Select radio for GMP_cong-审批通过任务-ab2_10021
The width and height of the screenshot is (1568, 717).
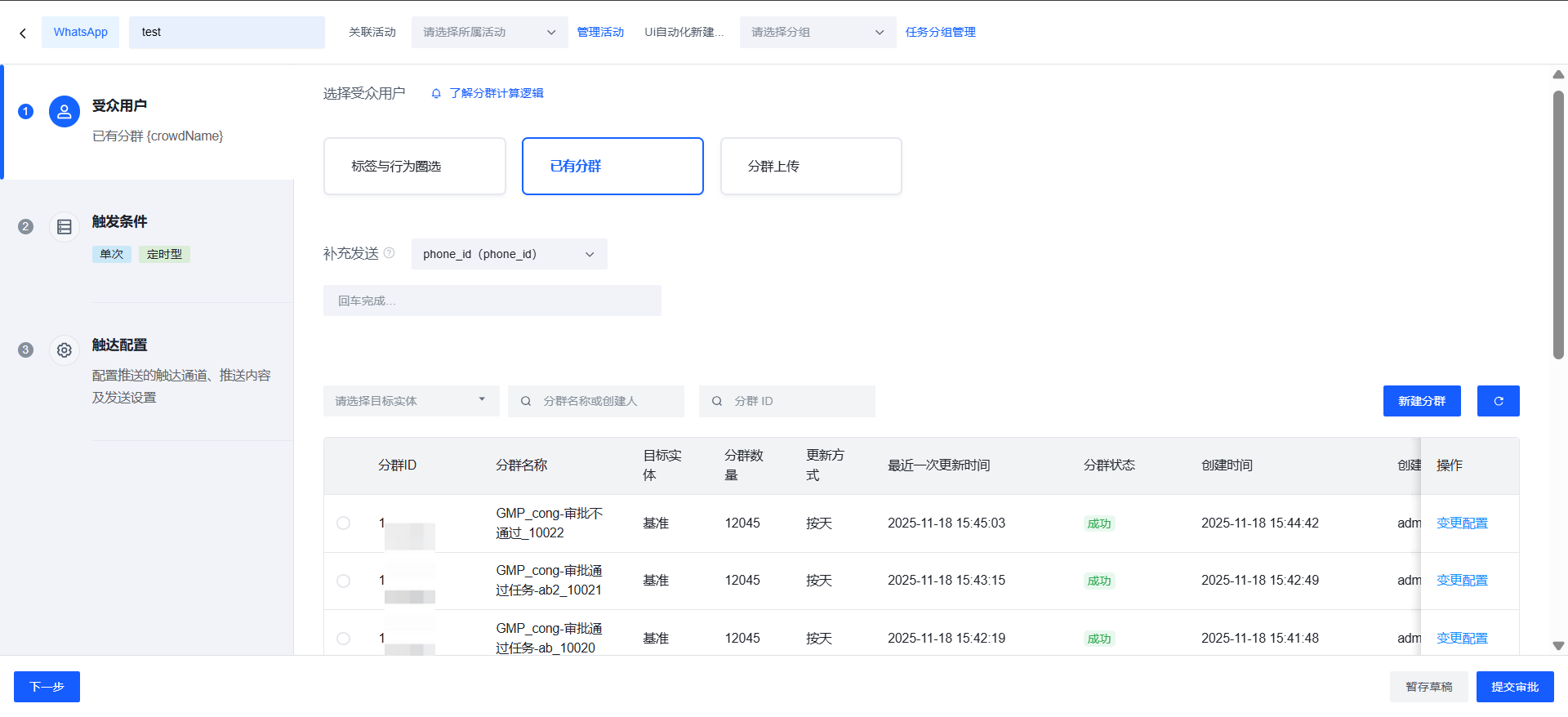click(344, 581)
